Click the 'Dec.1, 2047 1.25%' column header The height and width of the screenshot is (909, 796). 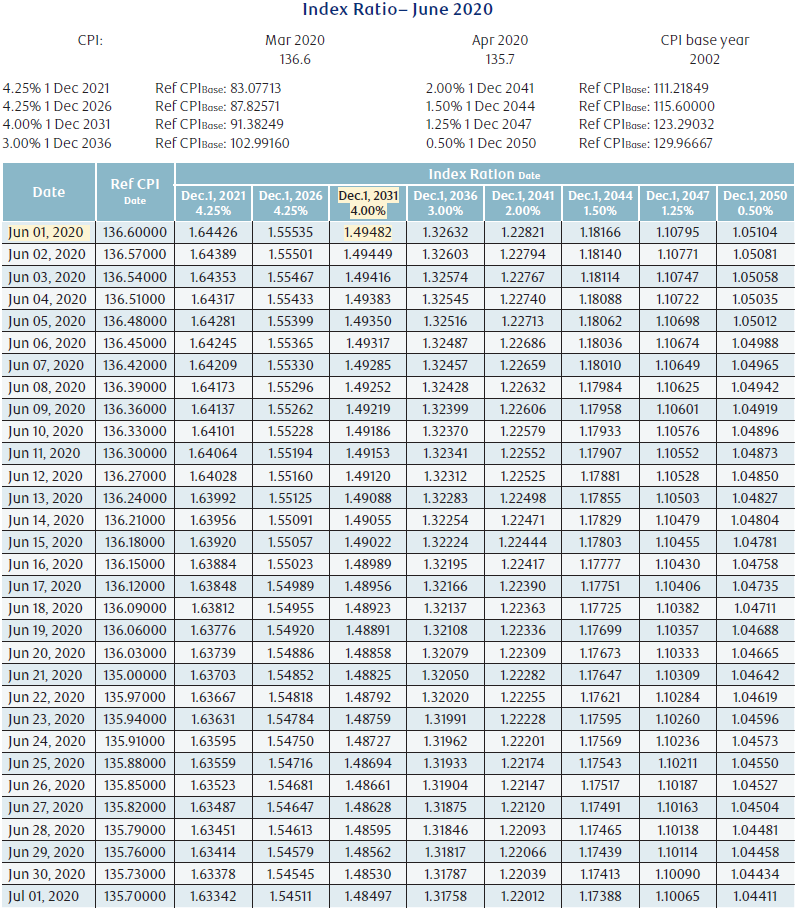click(678, 203)
